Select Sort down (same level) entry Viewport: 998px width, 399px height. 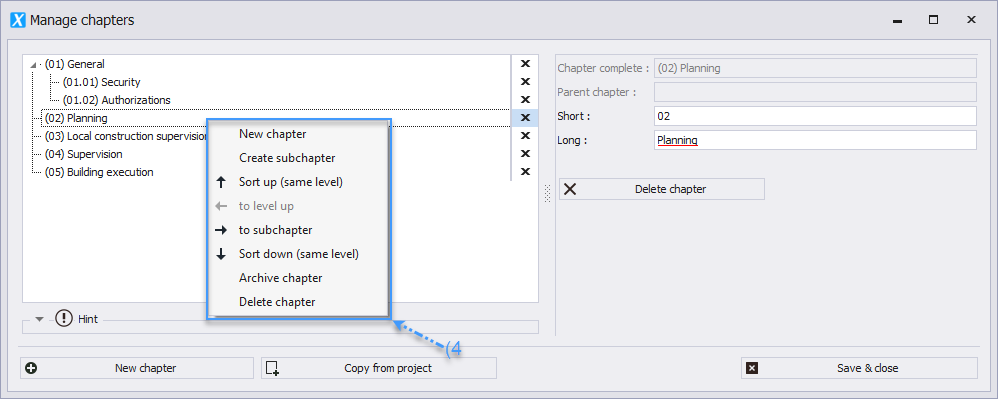point(299,254)
